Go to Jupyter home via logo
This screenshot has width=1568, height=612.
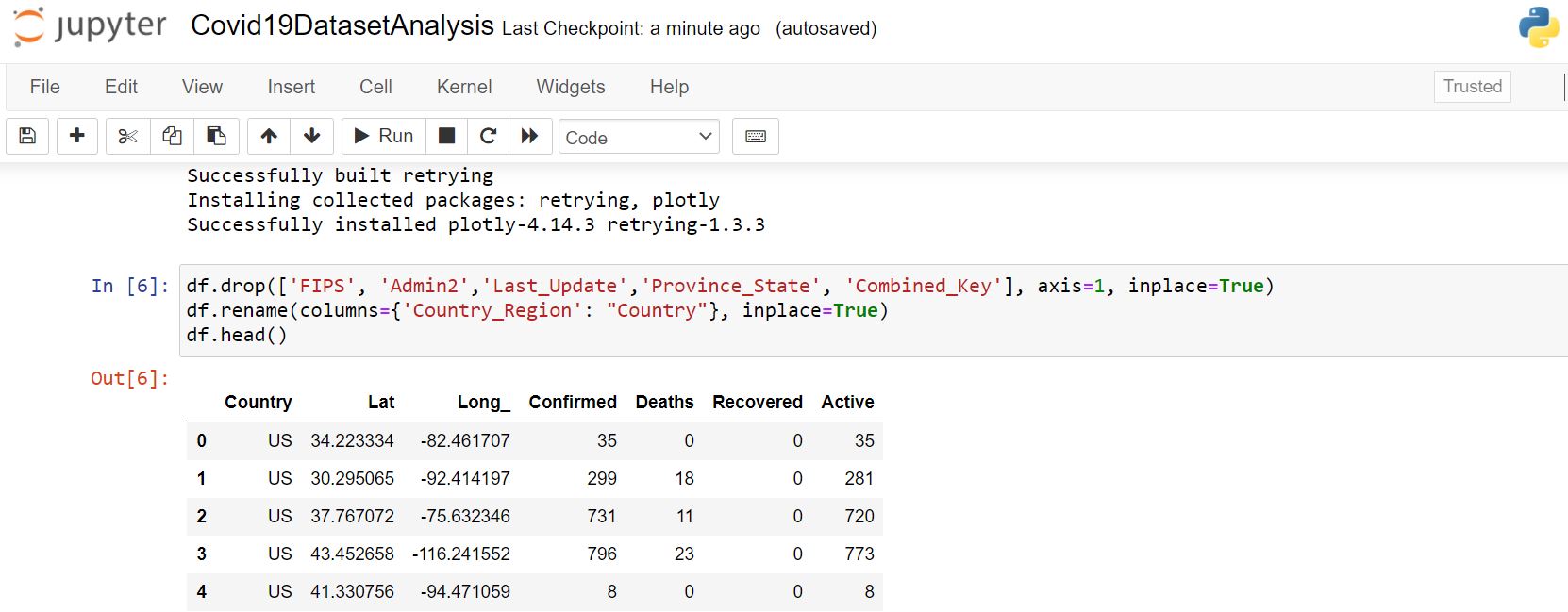pyautogui.click(x=91, y=26)
